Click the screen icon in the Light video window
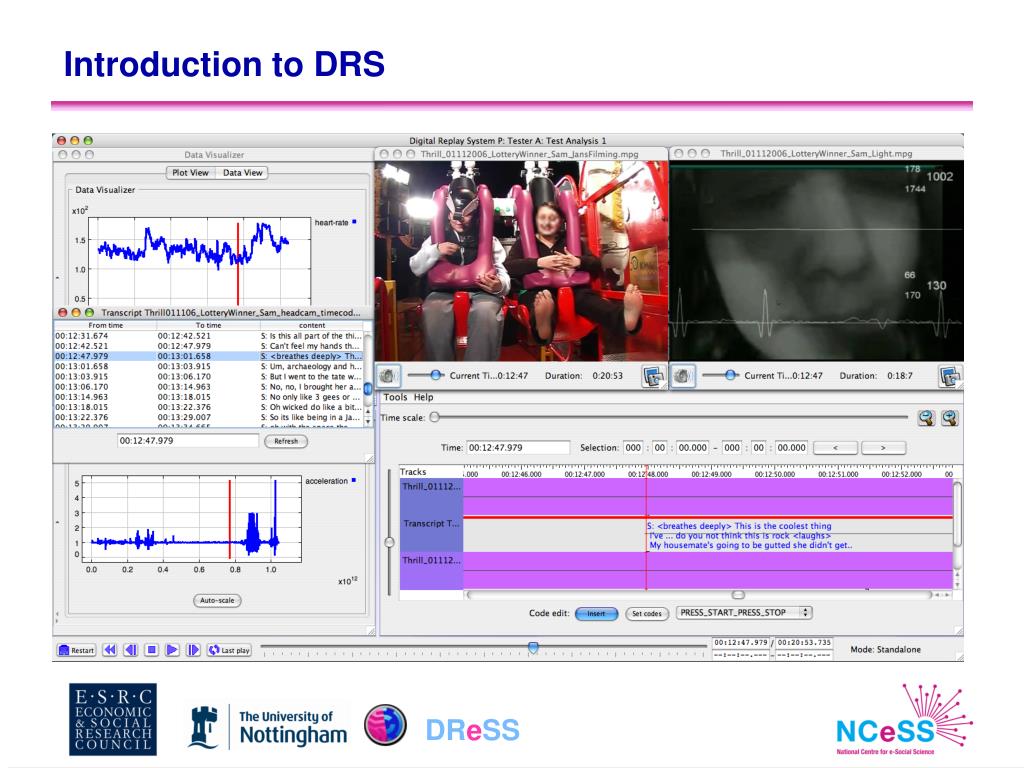Image resolution: width=1024 pixels, height=768 pixels. click(x=950, y=376)
